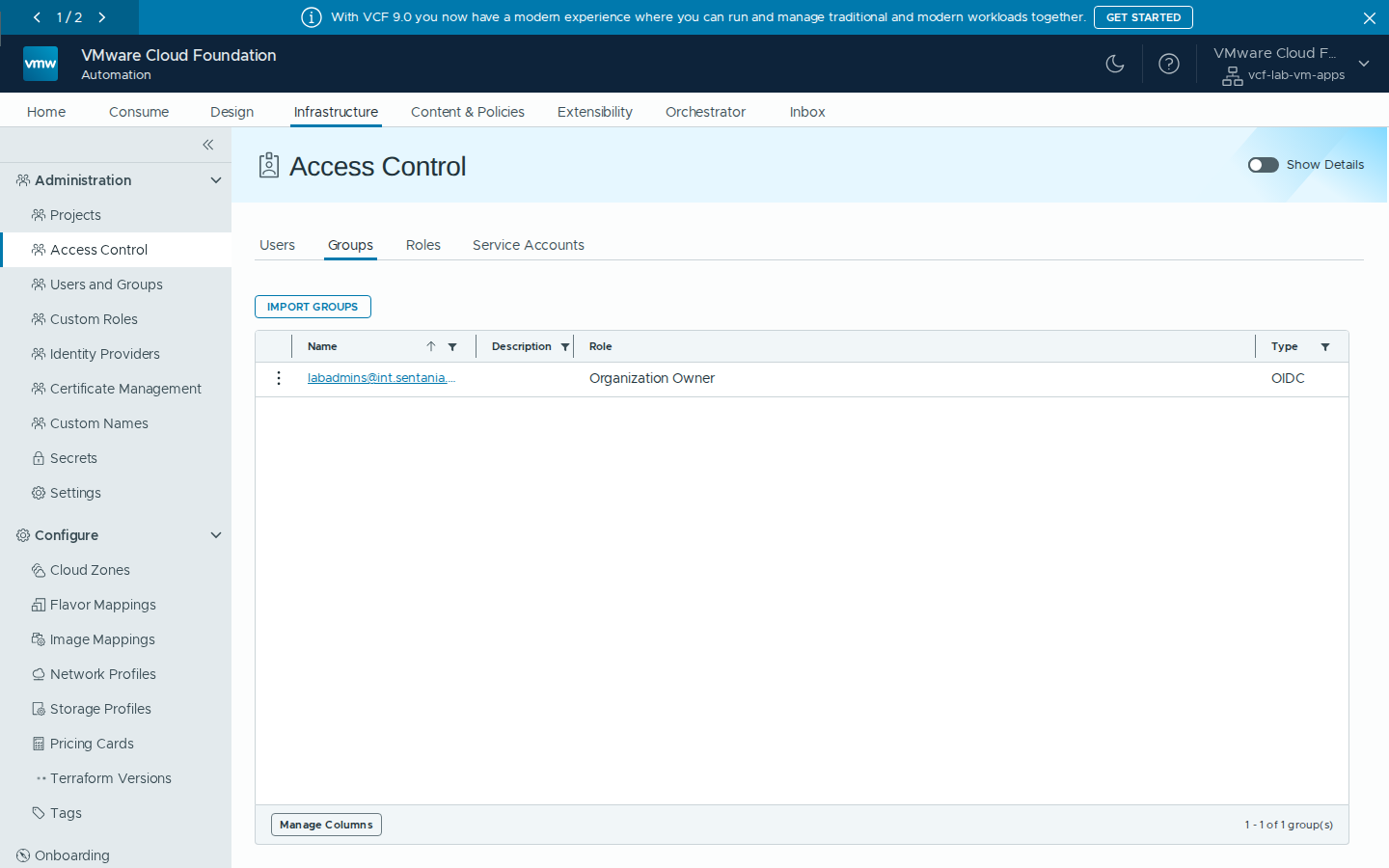Toggle the Show Details switch
The width and height of the screenshot is (1389, 868).
[x=1264, y=165]
